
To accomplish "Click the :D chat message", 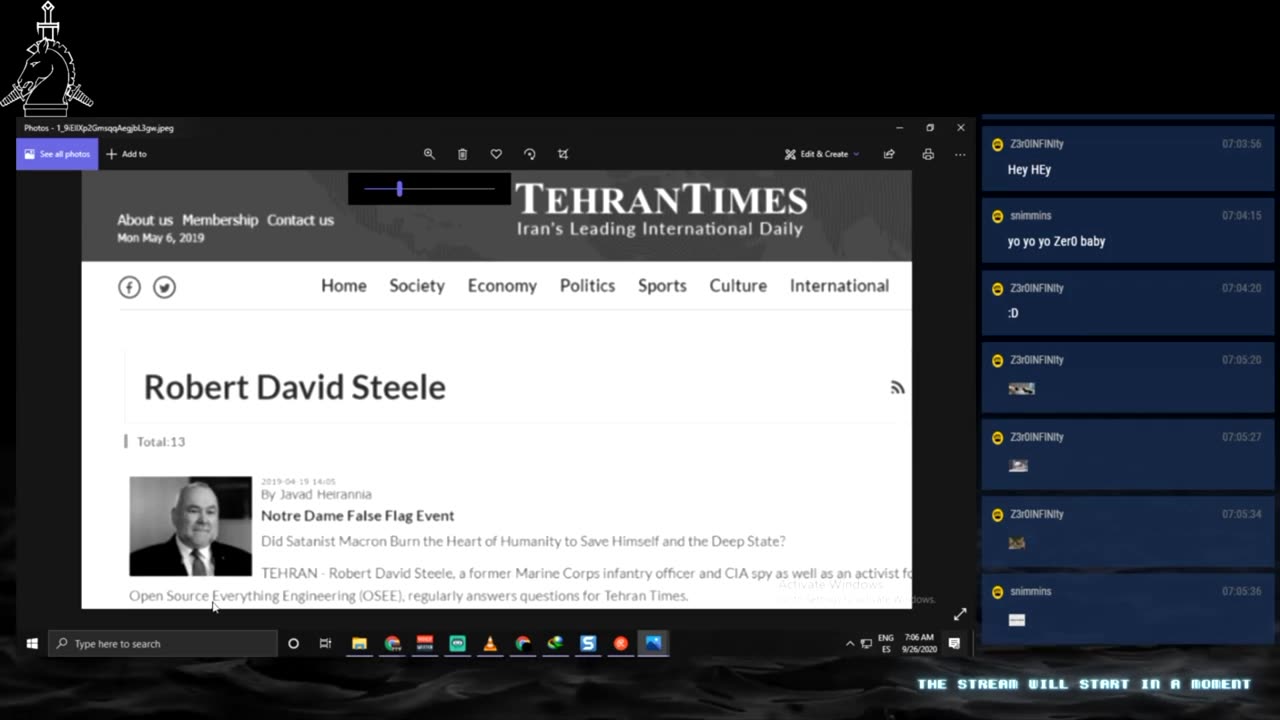I will pyautogui.click(x=1013, y=313).
